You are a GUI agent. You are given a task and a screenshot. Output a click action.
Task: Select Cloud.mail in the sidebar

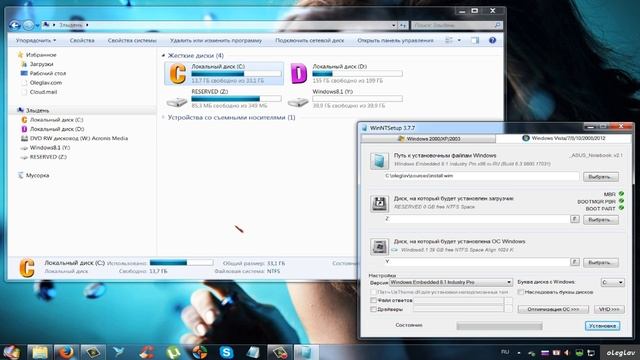[39, 92]
